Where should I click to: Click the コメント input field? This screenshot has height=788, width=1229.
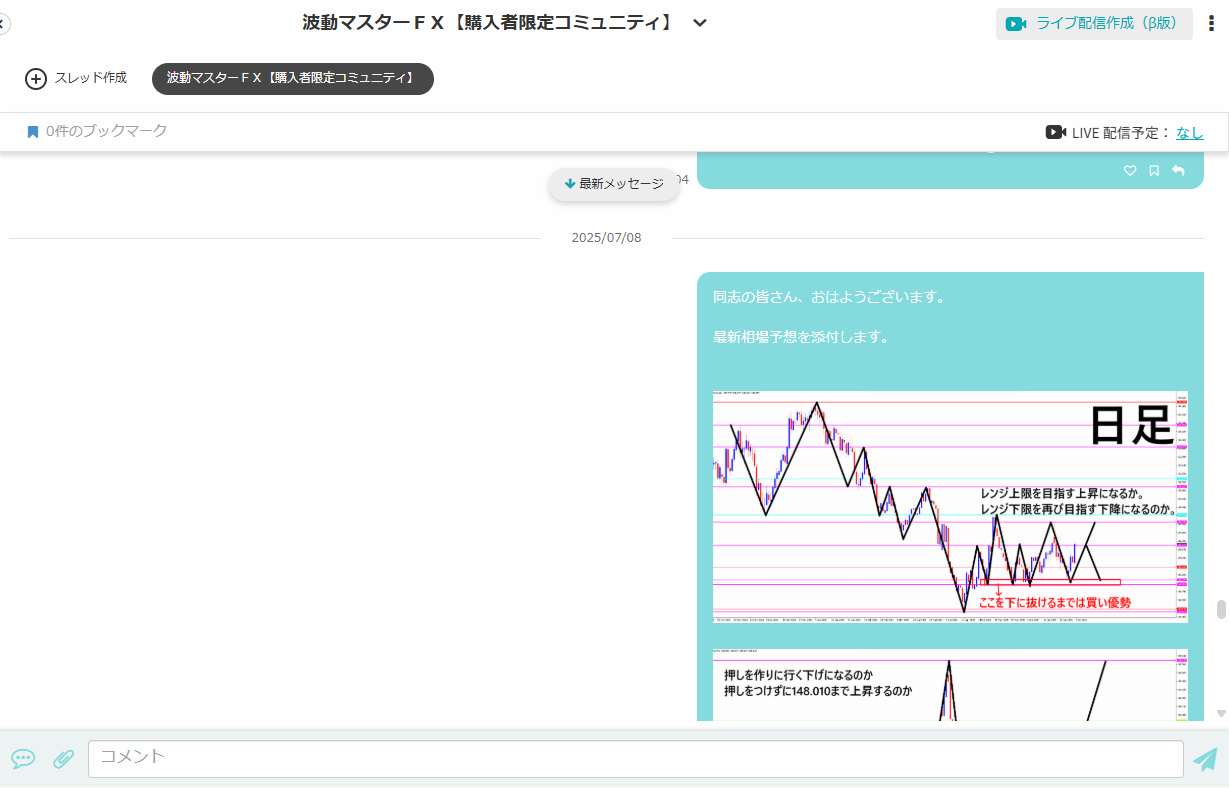(x=636, y=759)
